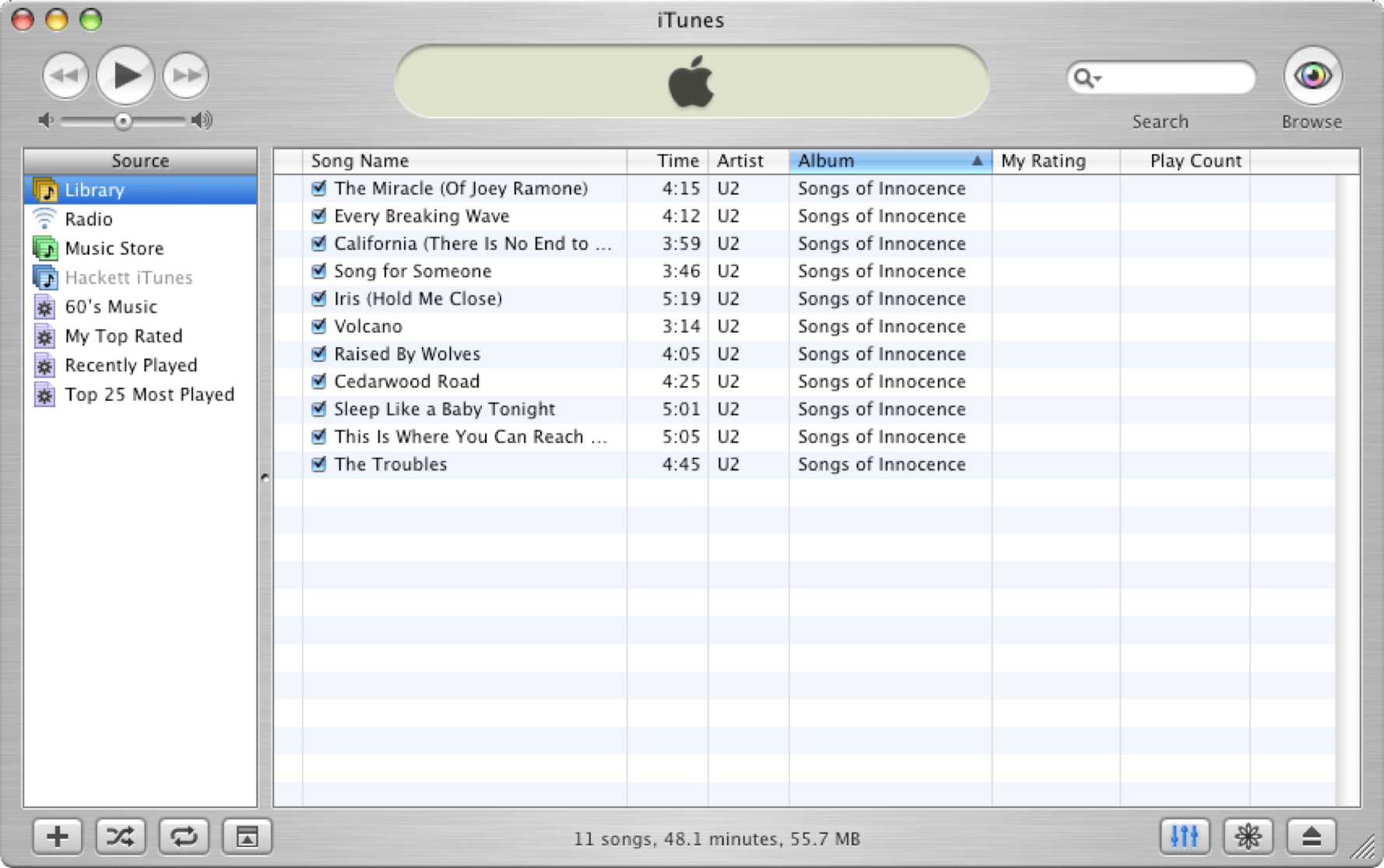Select the Cedarwood Road song row
1384x868 pixels.
(805, 381)
